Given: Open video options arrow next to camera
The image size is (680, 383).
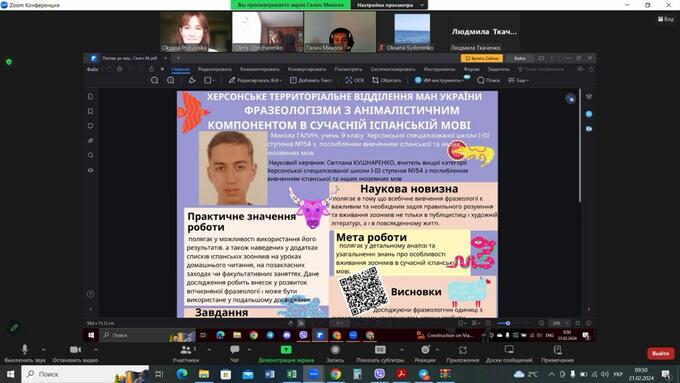Looking at the screenshot, I should [x=95, y=349].
